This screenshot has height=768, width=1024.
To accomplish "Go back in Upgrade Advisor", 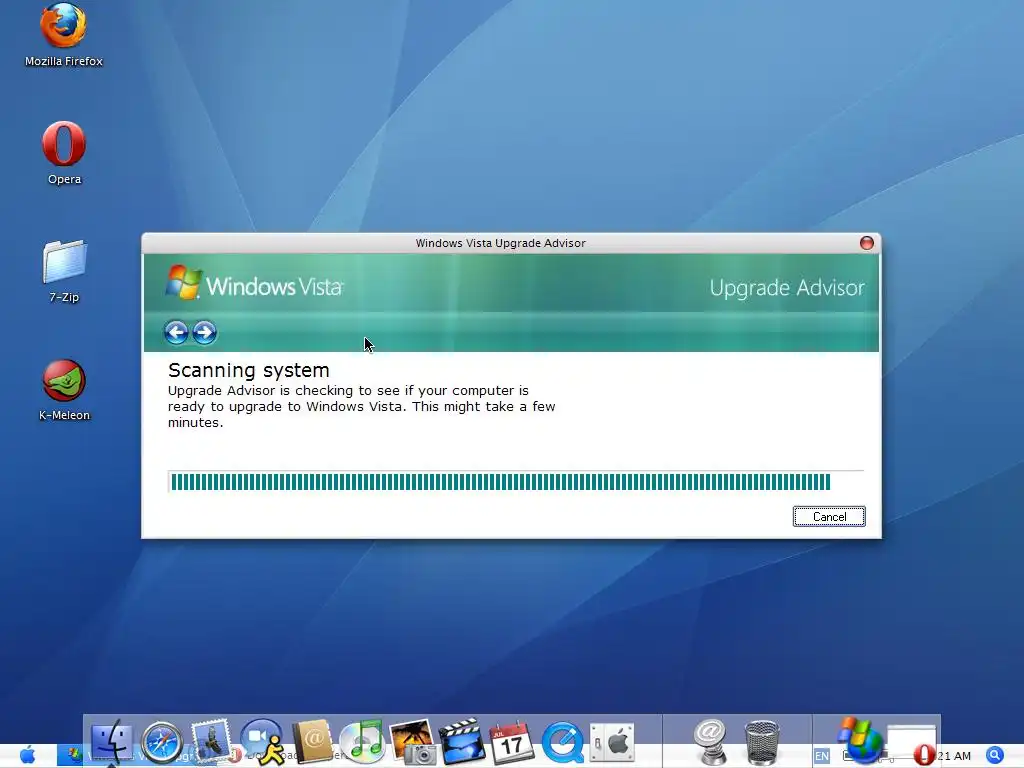I will (176, 332).
